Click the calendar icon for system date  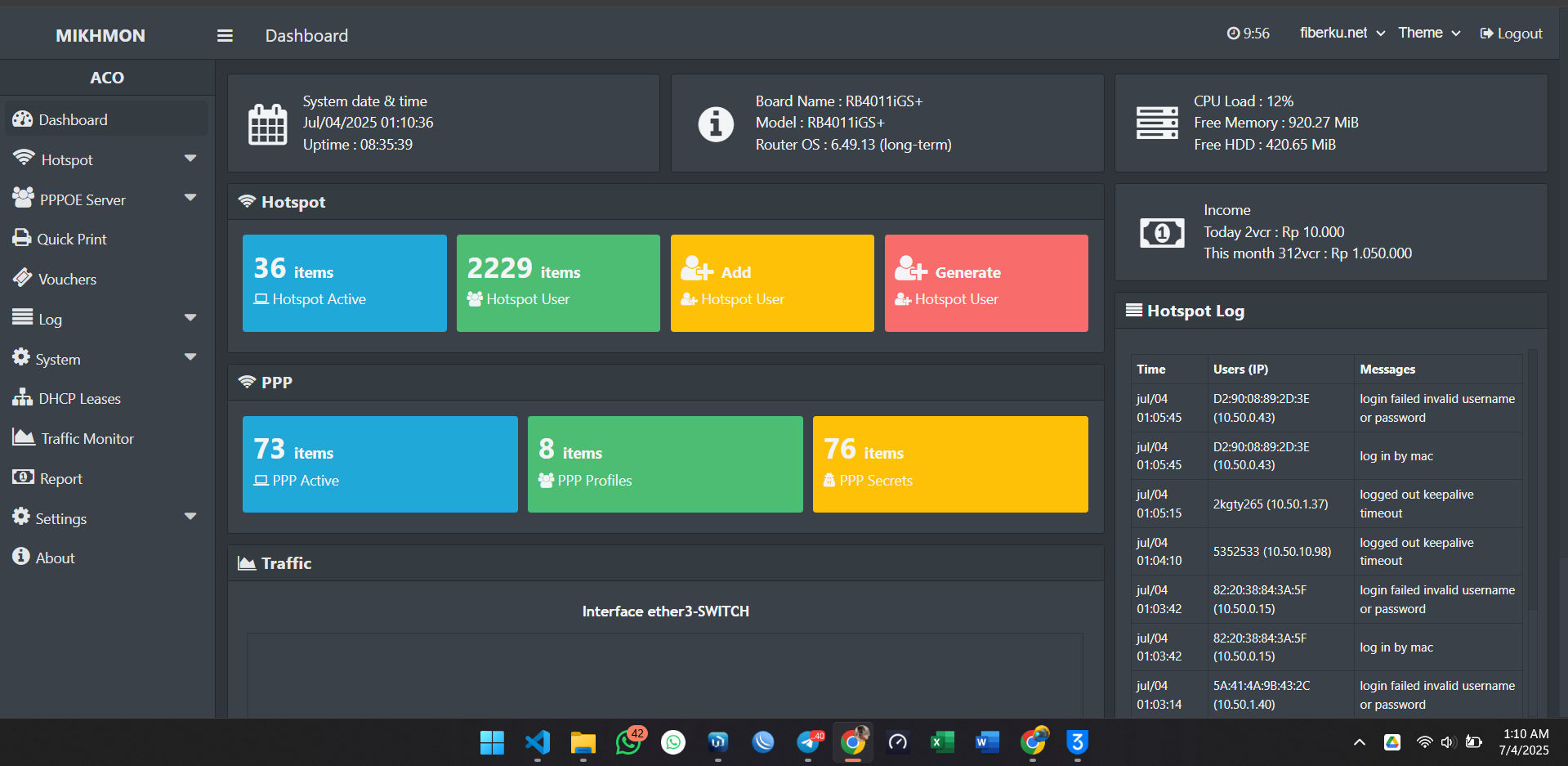(268, 124)
